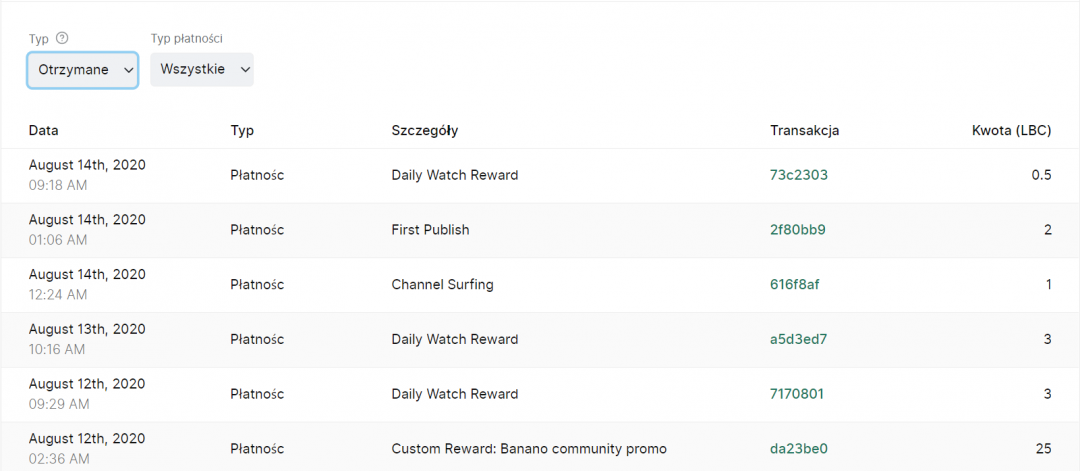This screenshot has width=1080, height=471.
Task: Click the 25 LBC amount cell
Action: (x=1042, y=449)
